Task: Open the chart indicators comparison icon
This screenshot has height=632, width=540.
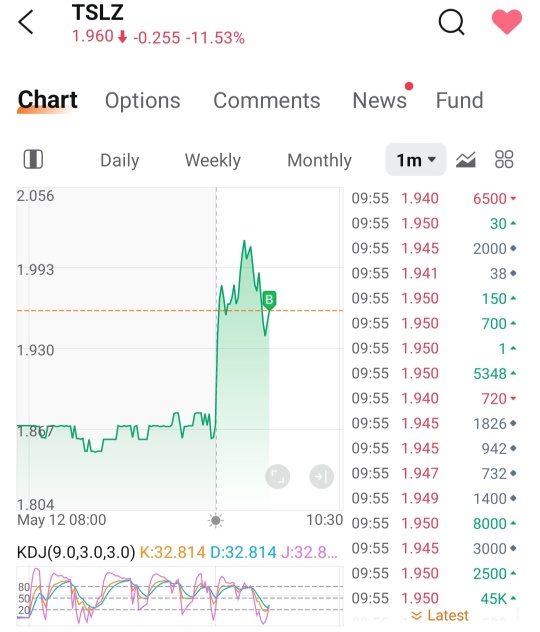Action: (x=465, y=160)
